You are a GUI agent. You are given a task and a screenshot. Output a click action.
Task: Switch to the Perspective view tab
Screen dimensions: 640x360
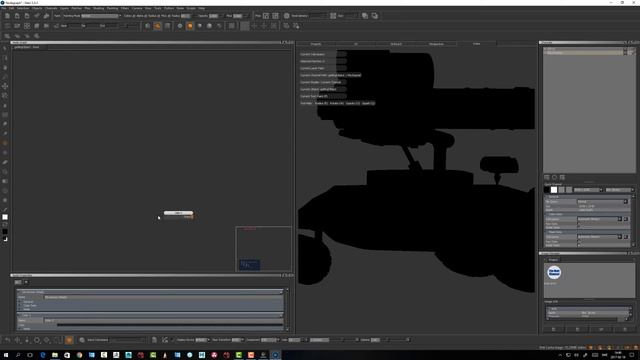point(436,44)
